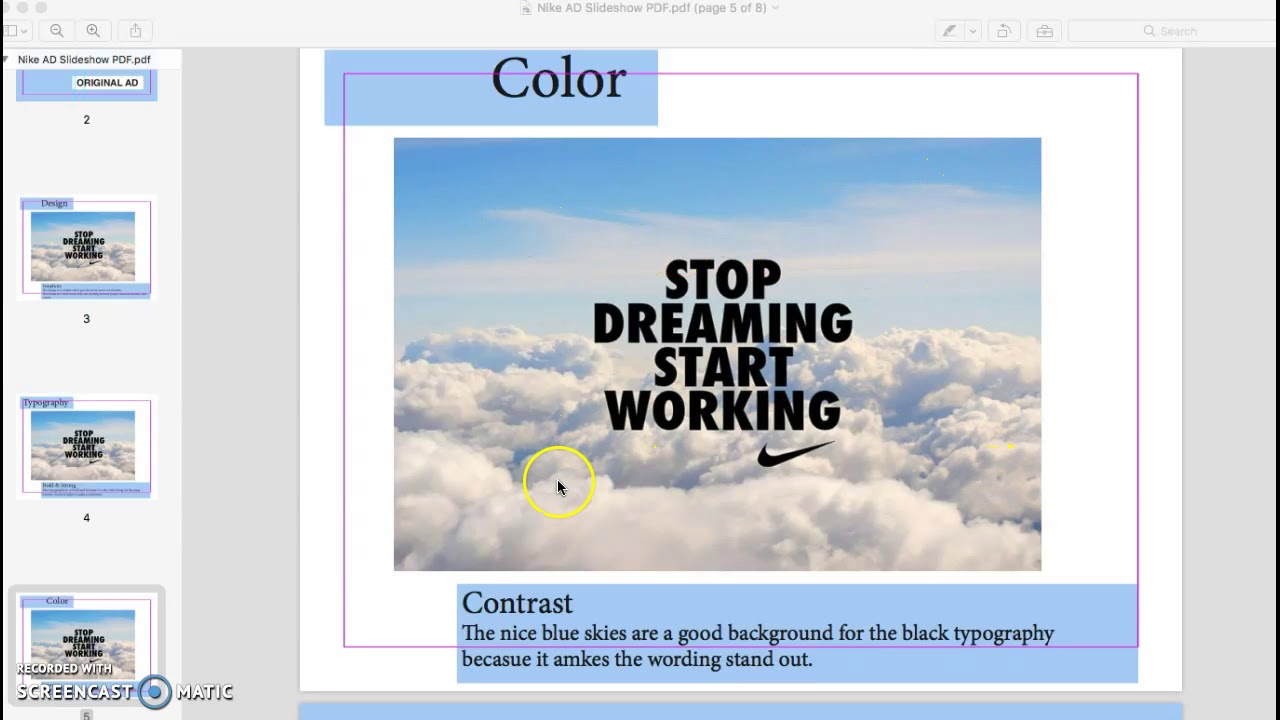The image size is (1280, 720).
Task: Click the Contrast heading text
Action: (x=517, y=603)
